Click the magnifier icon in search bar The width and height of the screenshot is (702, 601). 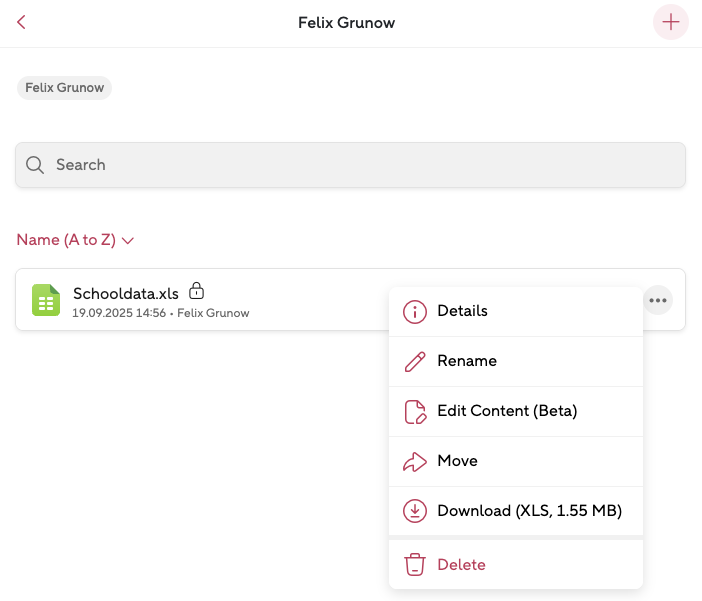[35, 165]
